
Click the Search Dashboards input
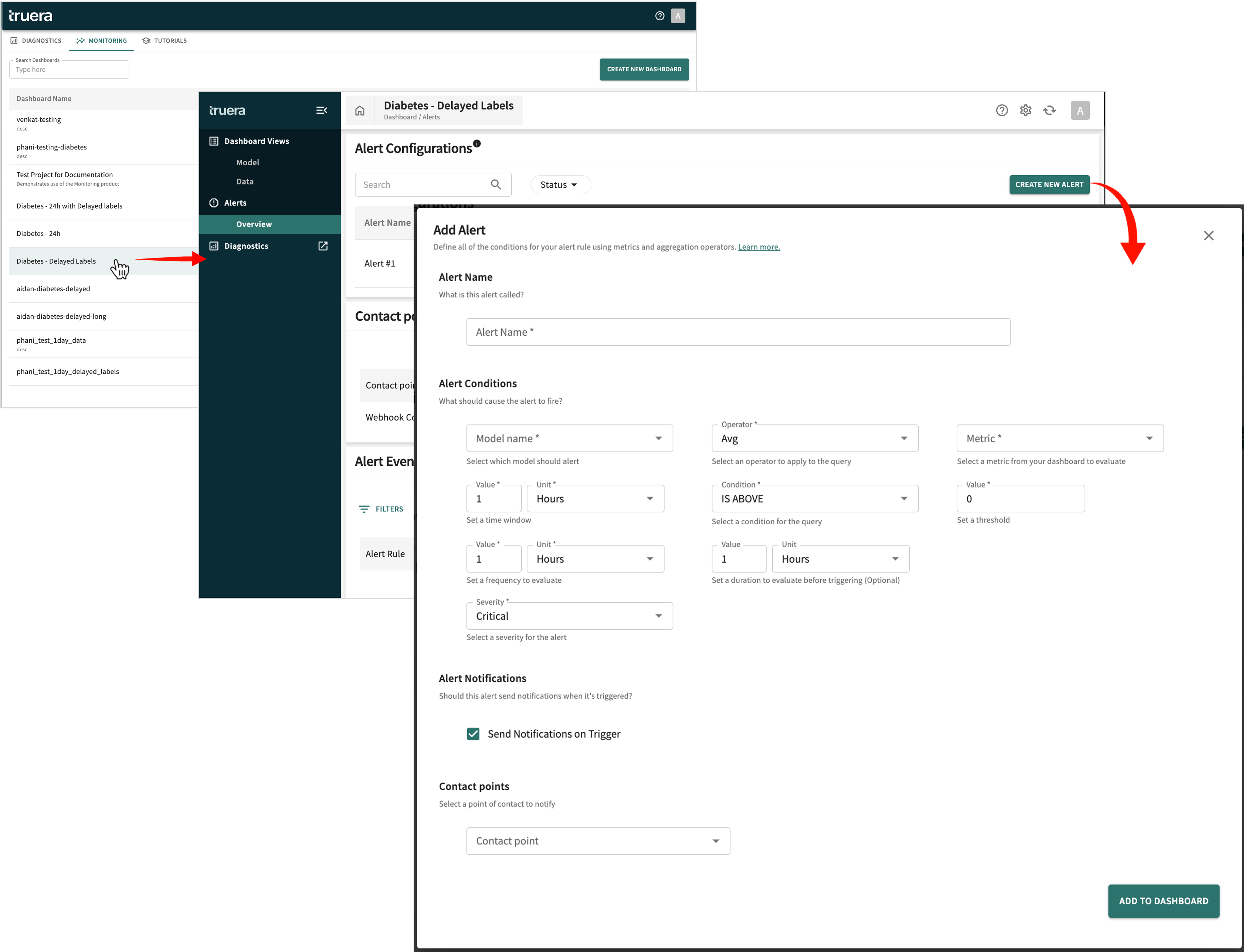click(69, 70)
